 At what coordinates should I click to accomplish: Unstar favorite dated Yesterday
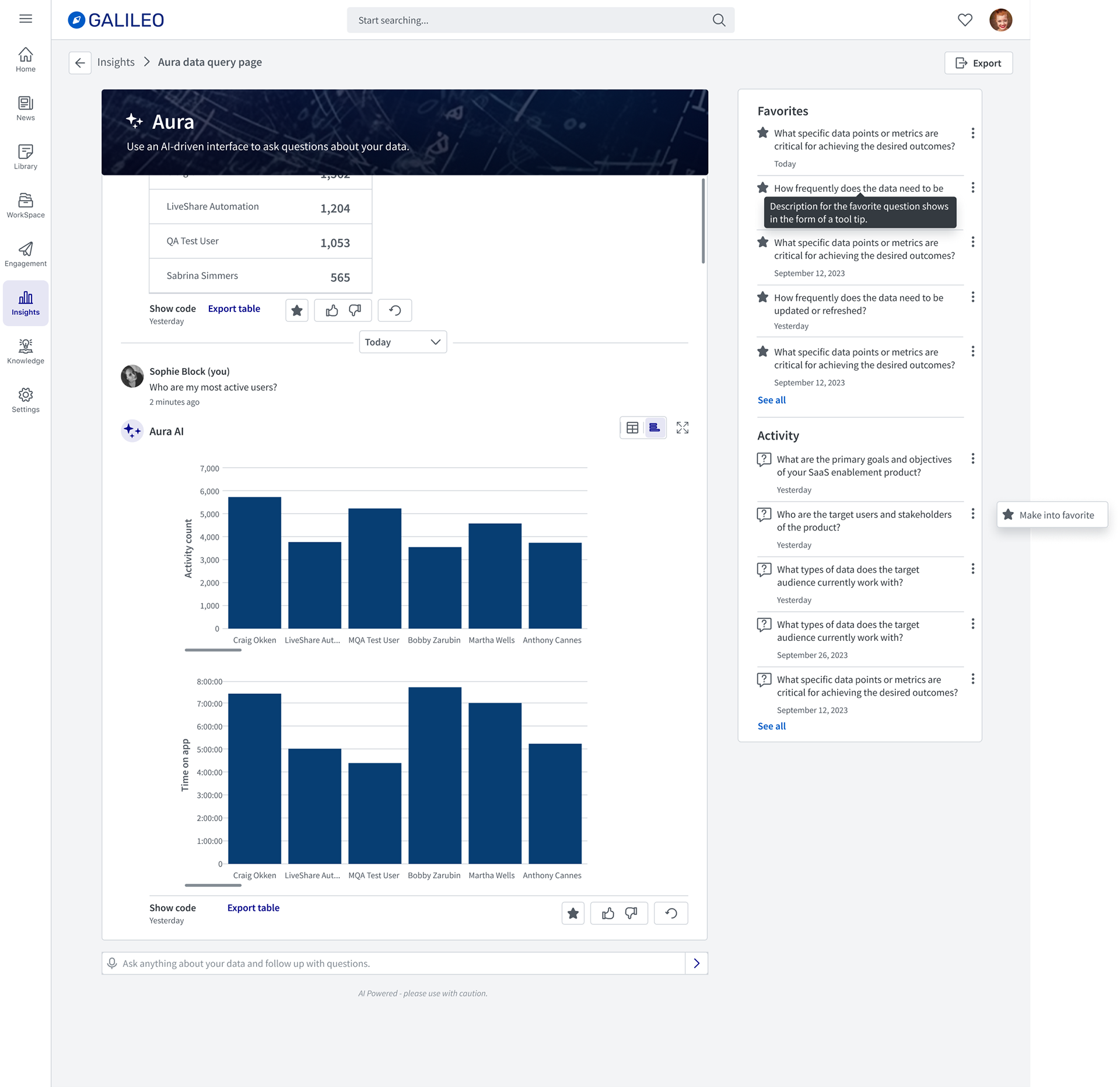point(762,297)
